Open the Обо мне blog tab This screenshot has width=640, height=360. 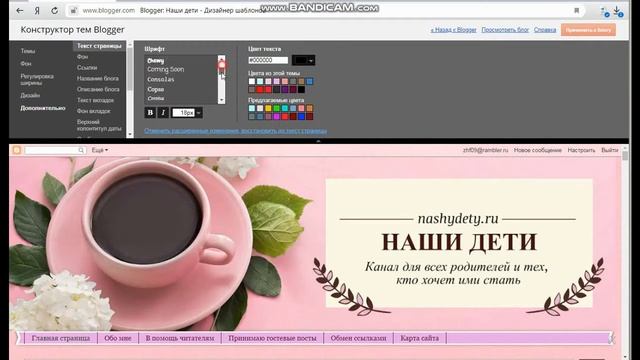coord(118,338)
